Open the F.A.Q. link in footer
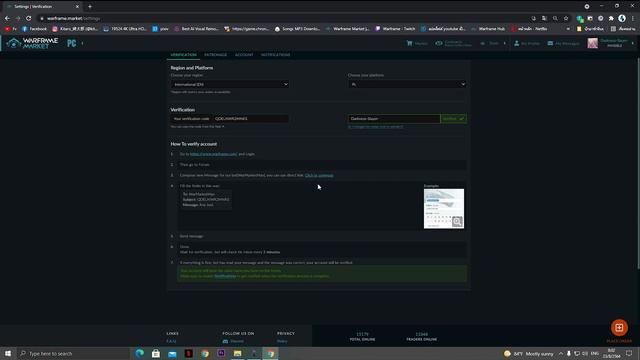The width and height of the screenshot is (640, 360). pyautogui.click(x=171, y=341)
